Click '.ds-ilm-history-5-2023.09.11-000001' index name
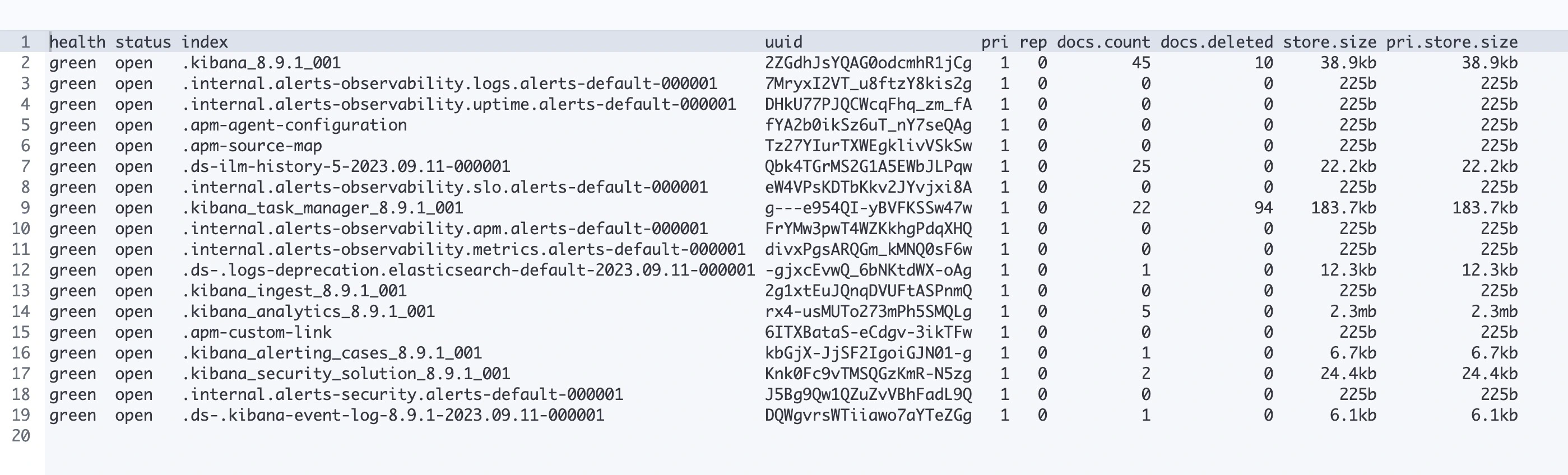 pyautogui.click(x=346, y=167)
